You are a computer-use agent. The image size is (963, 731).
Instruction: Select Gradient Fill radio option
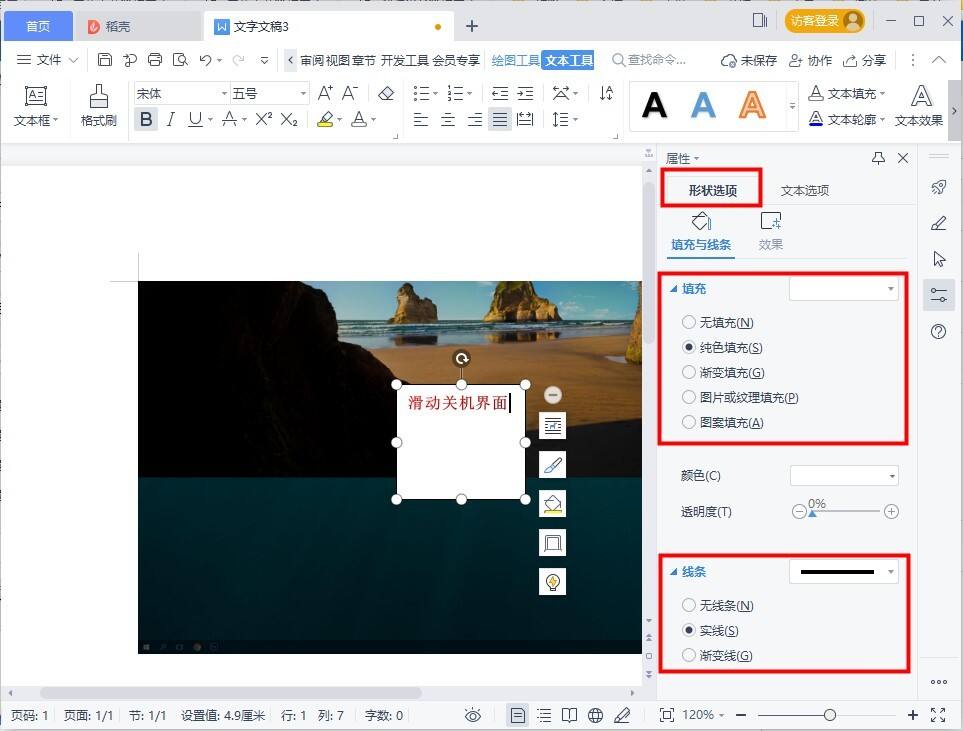tap(688, 372)
